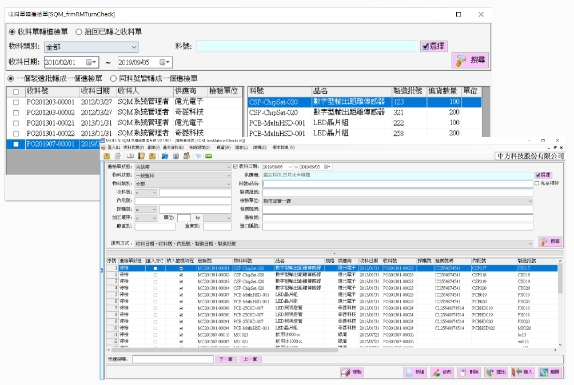Screen dimensions: 574x385
Task: Click the pink blank-page new button
Action: pos(415,372)
